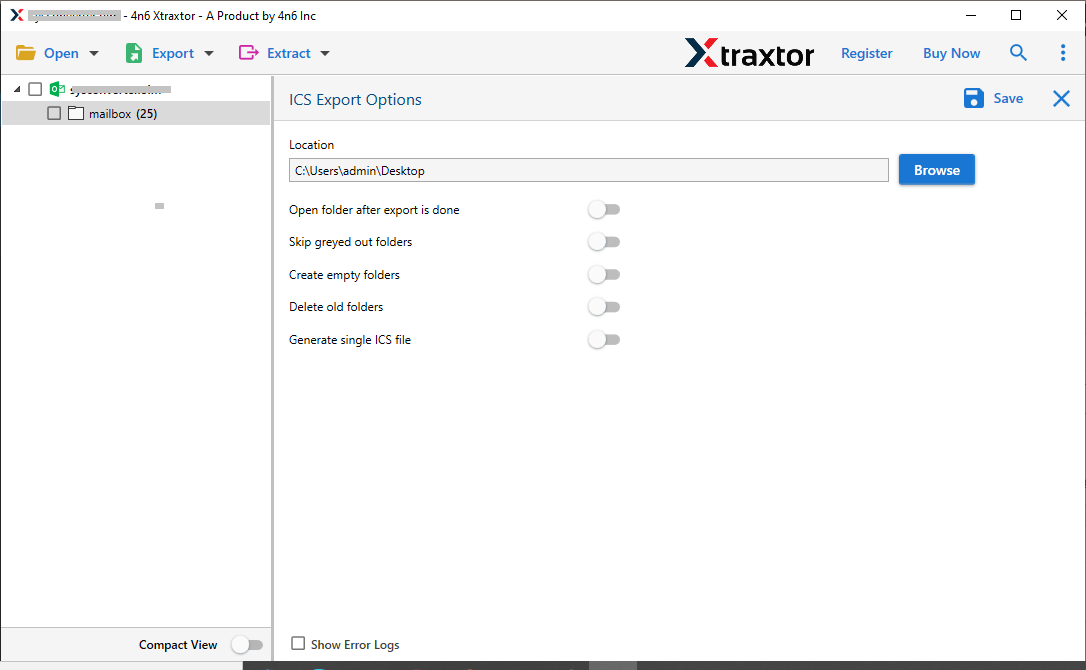Select the blurred account name in tree
Image resolution: width=1086 pixels, height=670 pixels.
pos(121,89)
